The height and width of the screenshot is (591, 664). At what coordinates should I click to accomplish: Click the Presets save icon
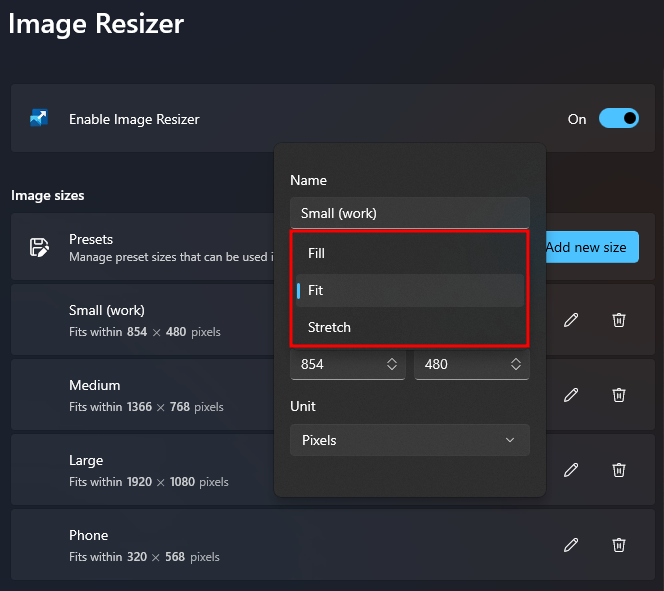tap(38, 247)
